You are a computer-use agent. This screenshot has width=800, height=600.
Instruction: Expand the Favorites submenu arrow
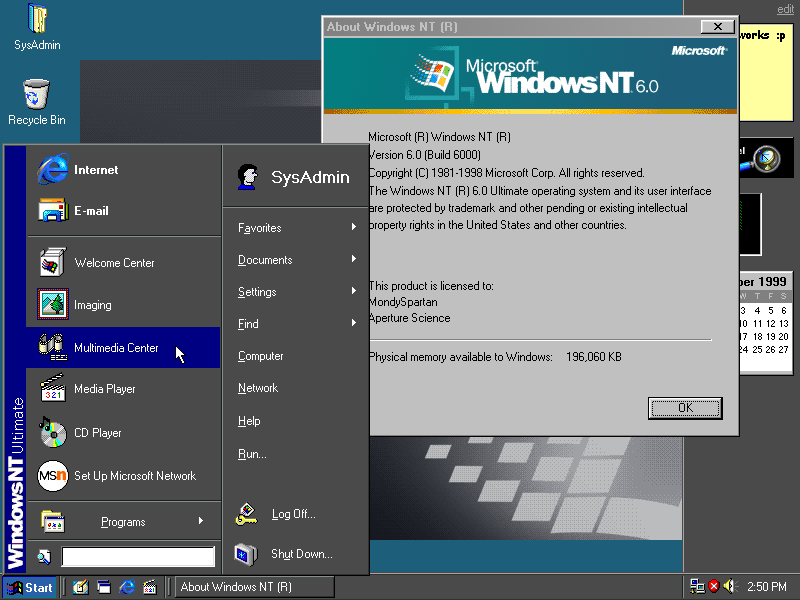coord(354,227)
